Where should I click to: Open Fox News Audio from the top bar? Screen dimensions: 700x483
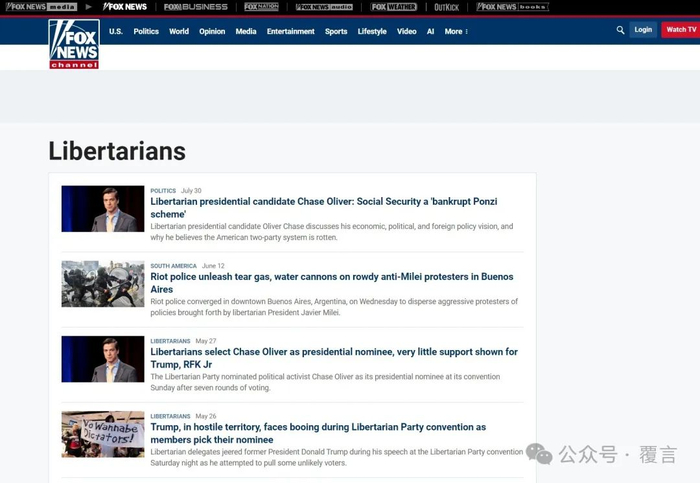click(324, 7)
